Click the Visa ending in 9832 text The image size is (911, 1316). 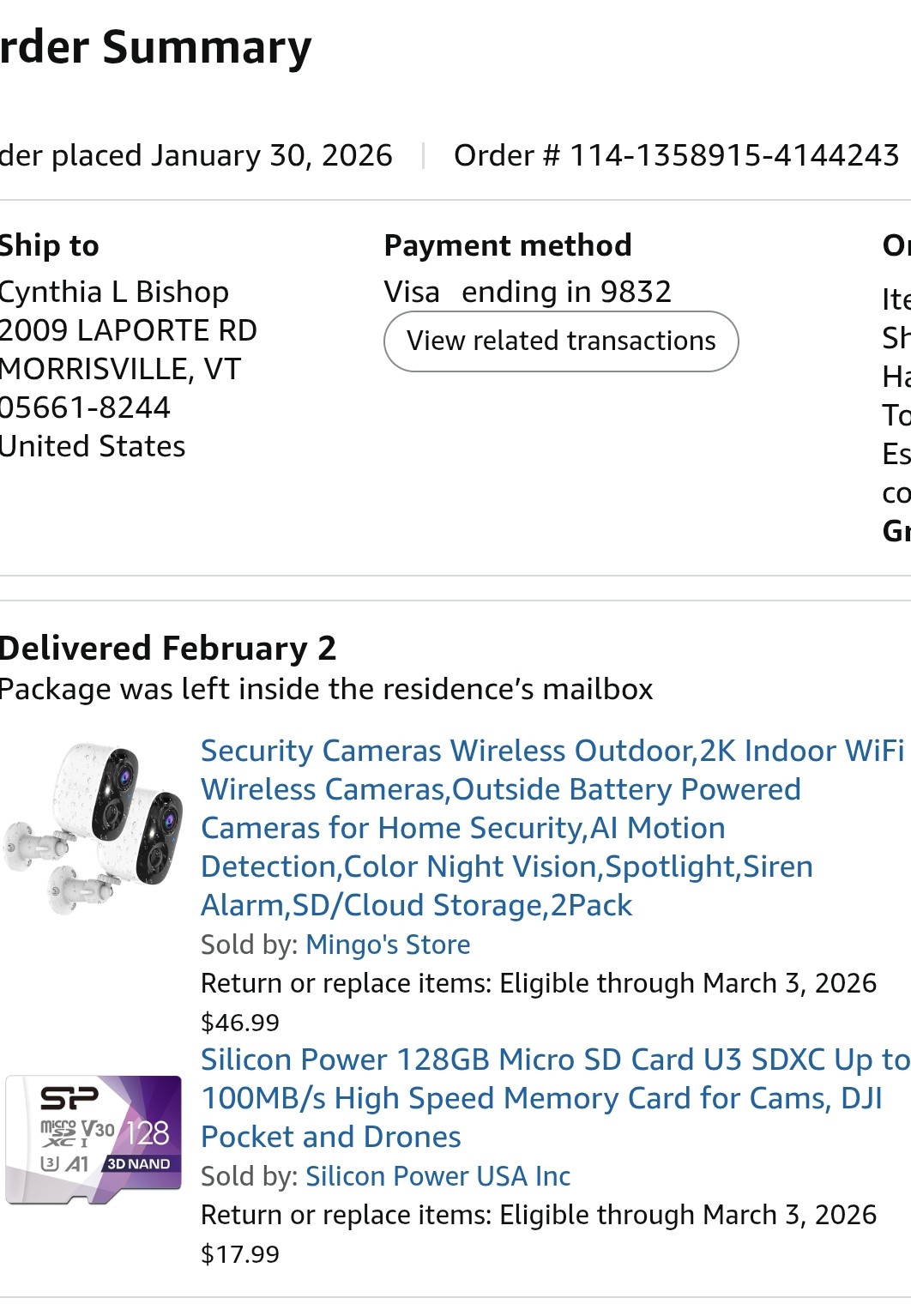click(x=528, y=292)
